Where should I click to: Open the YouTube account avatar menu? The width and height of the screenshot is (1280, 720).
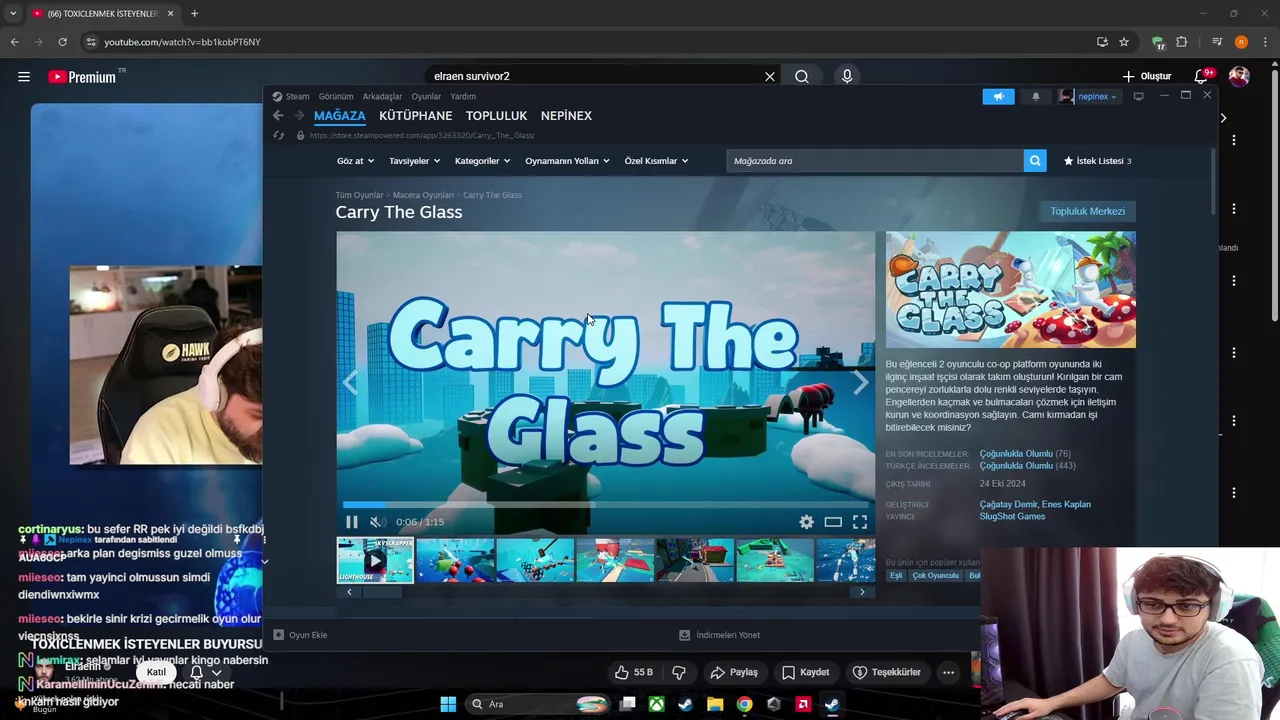(1239, 76)
